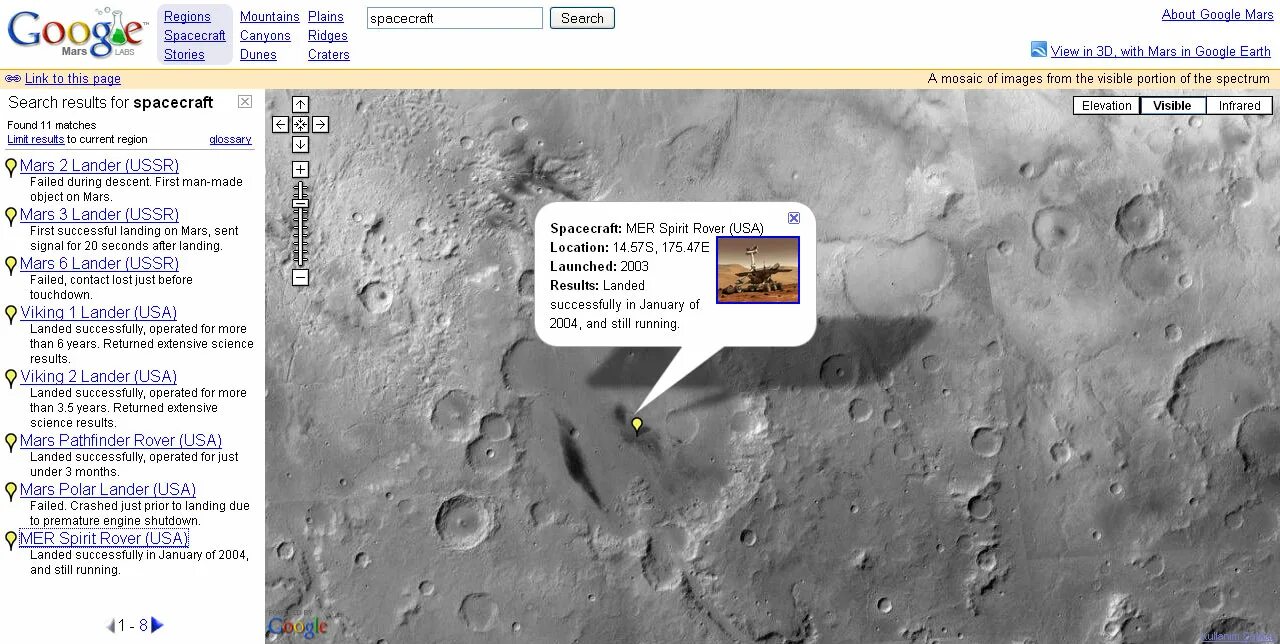Open the Spirit rover thumbnail image
Screen dimensions: 1280x644
click(x=758, y=270)
